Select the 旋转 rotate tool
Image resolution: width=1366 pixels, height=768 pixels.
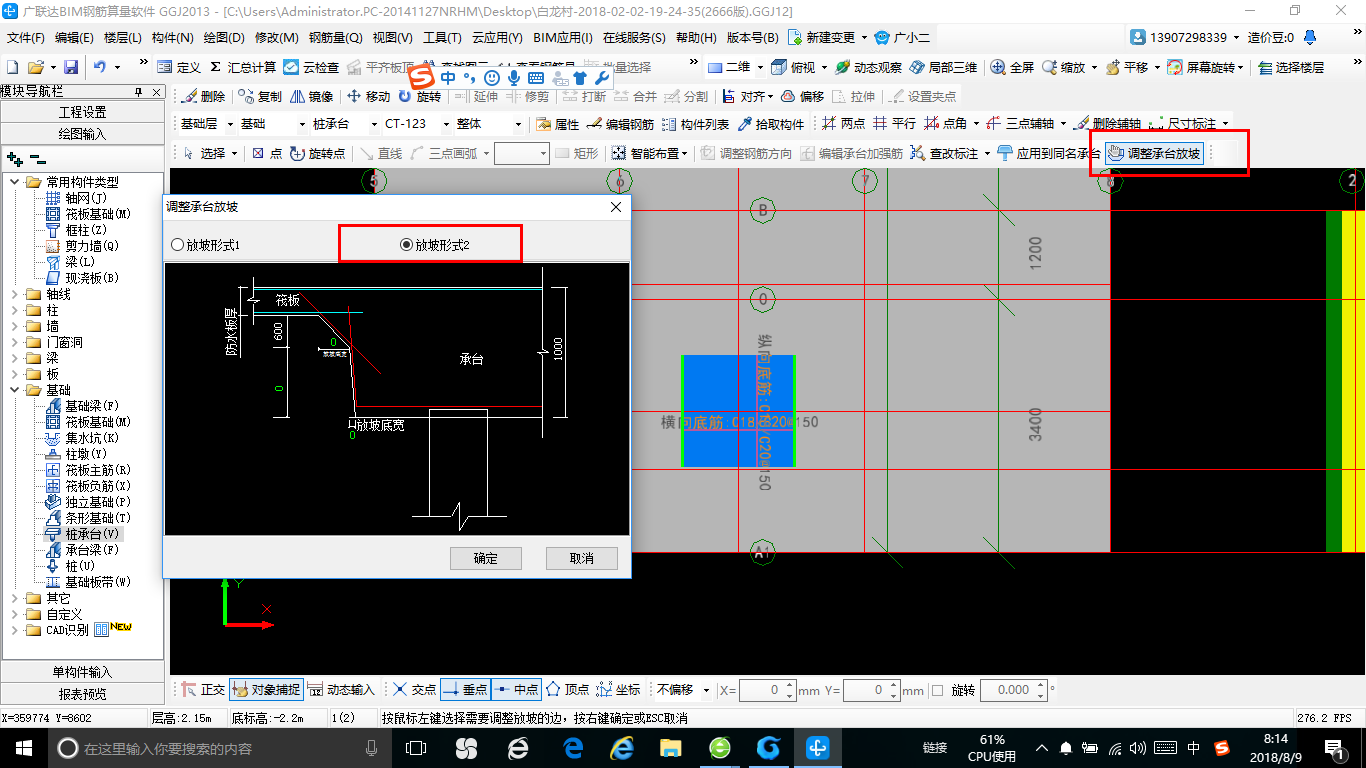420,97
